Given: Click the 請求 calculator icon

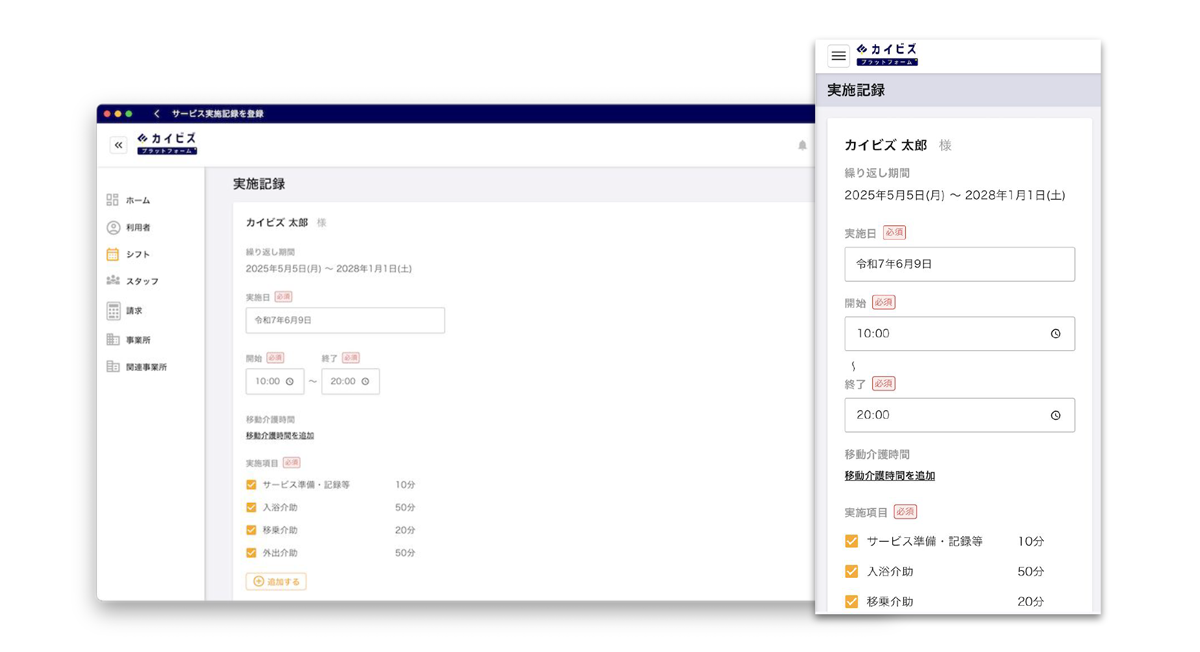Looking at the screenshot, I should [x=113, y=310].
